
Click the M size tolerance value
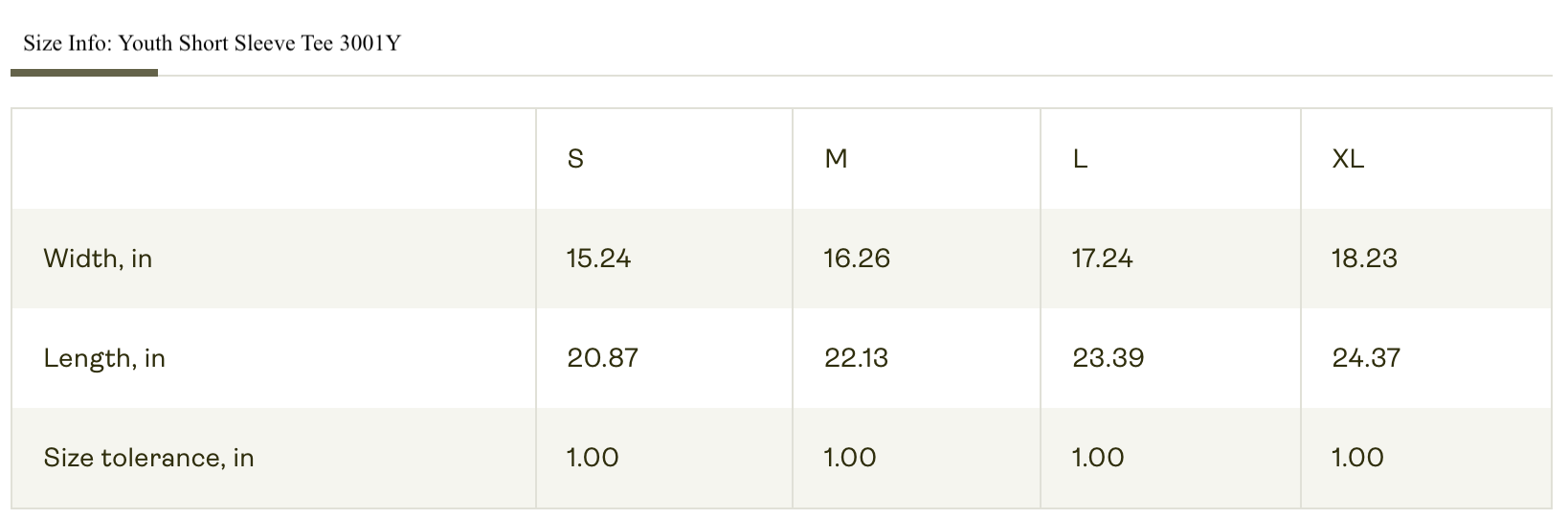[850, 458]
